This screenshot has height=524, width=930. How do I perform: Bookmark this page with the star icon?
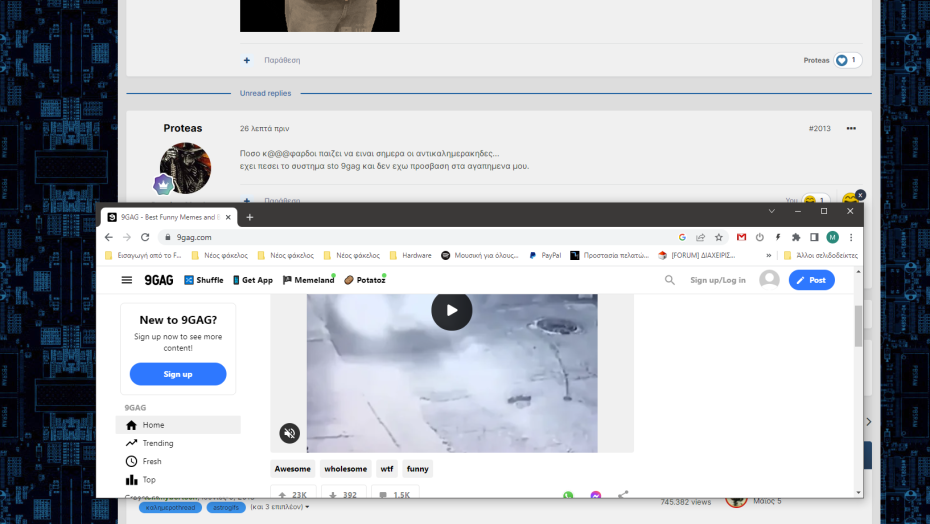click(719, 237)
